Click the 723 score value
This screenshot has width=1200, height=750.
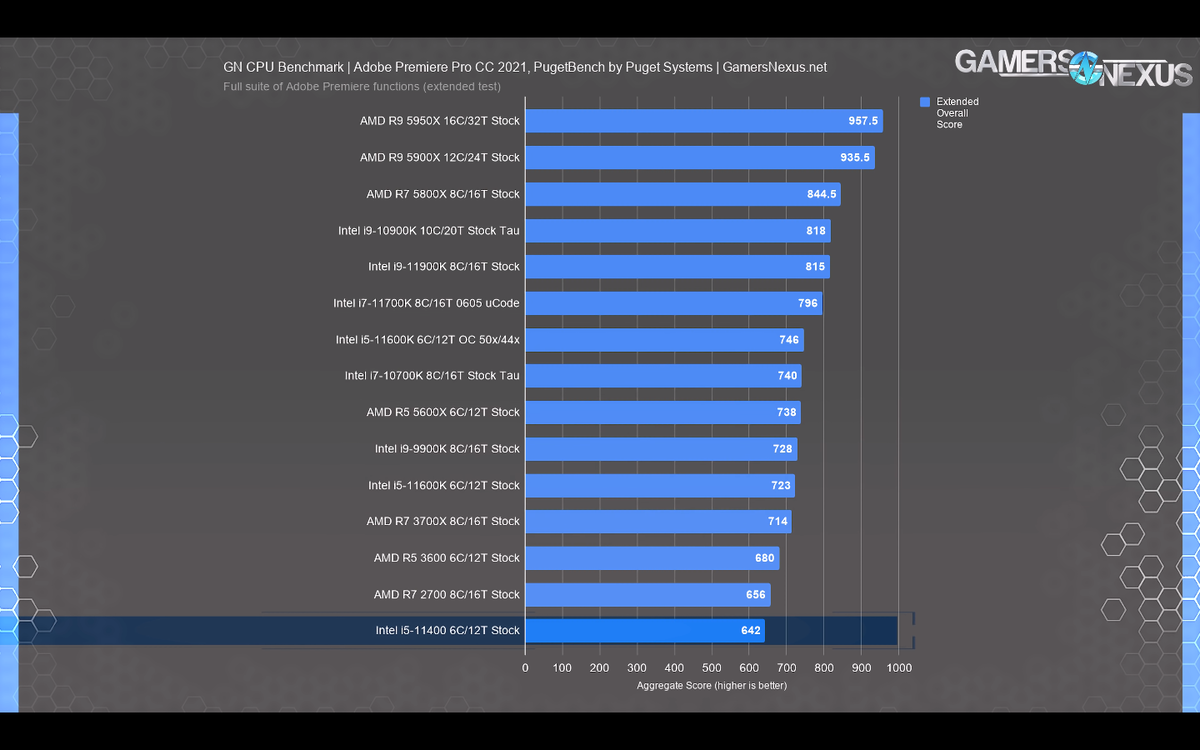tap(781, 485)
